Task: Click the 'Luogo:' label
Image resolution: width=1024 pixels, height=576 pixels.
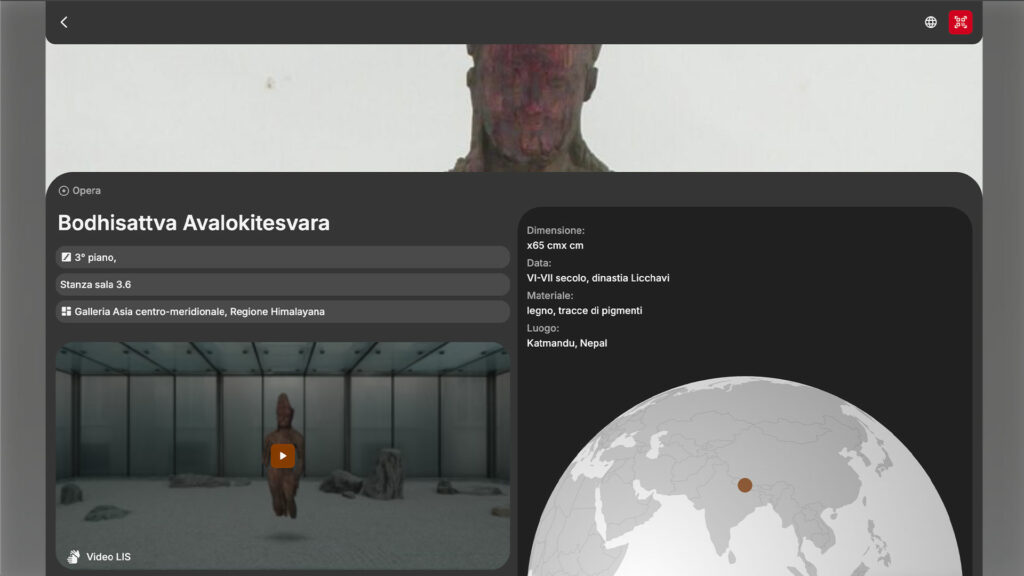Action: coord(543,328)
